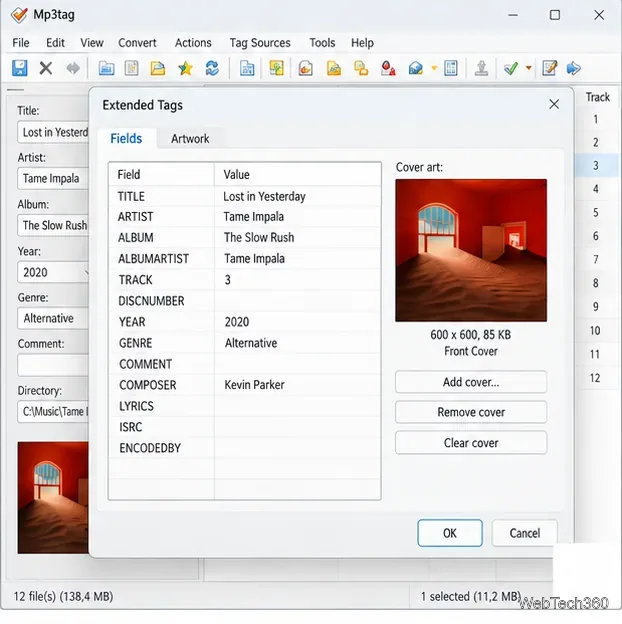
Task: Select the DISCNUMBER field row
Action: (x=244, y=301)
